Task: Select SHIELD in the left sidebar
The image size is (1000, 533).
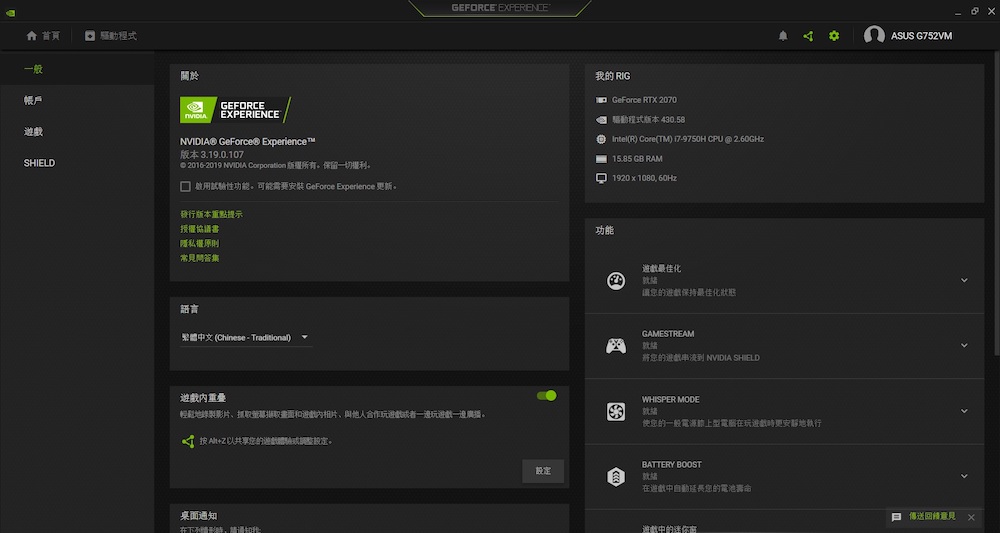Action: pos(39,163)
